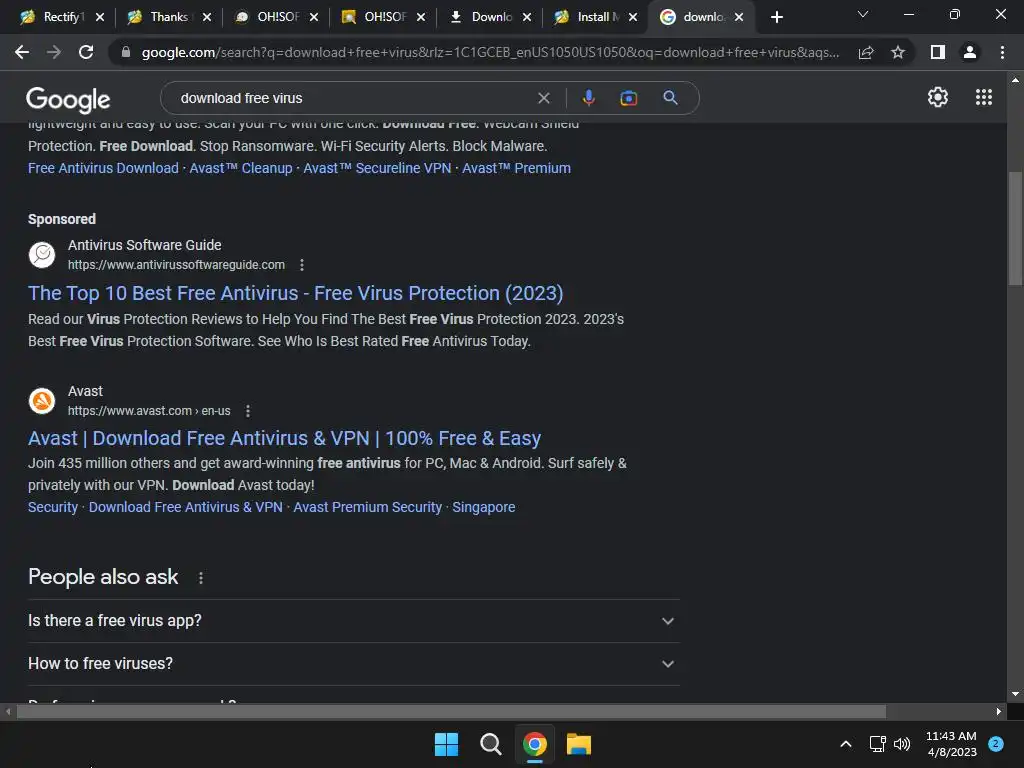
Task: Go back to the previous page
Action: (x=22, y=52)
